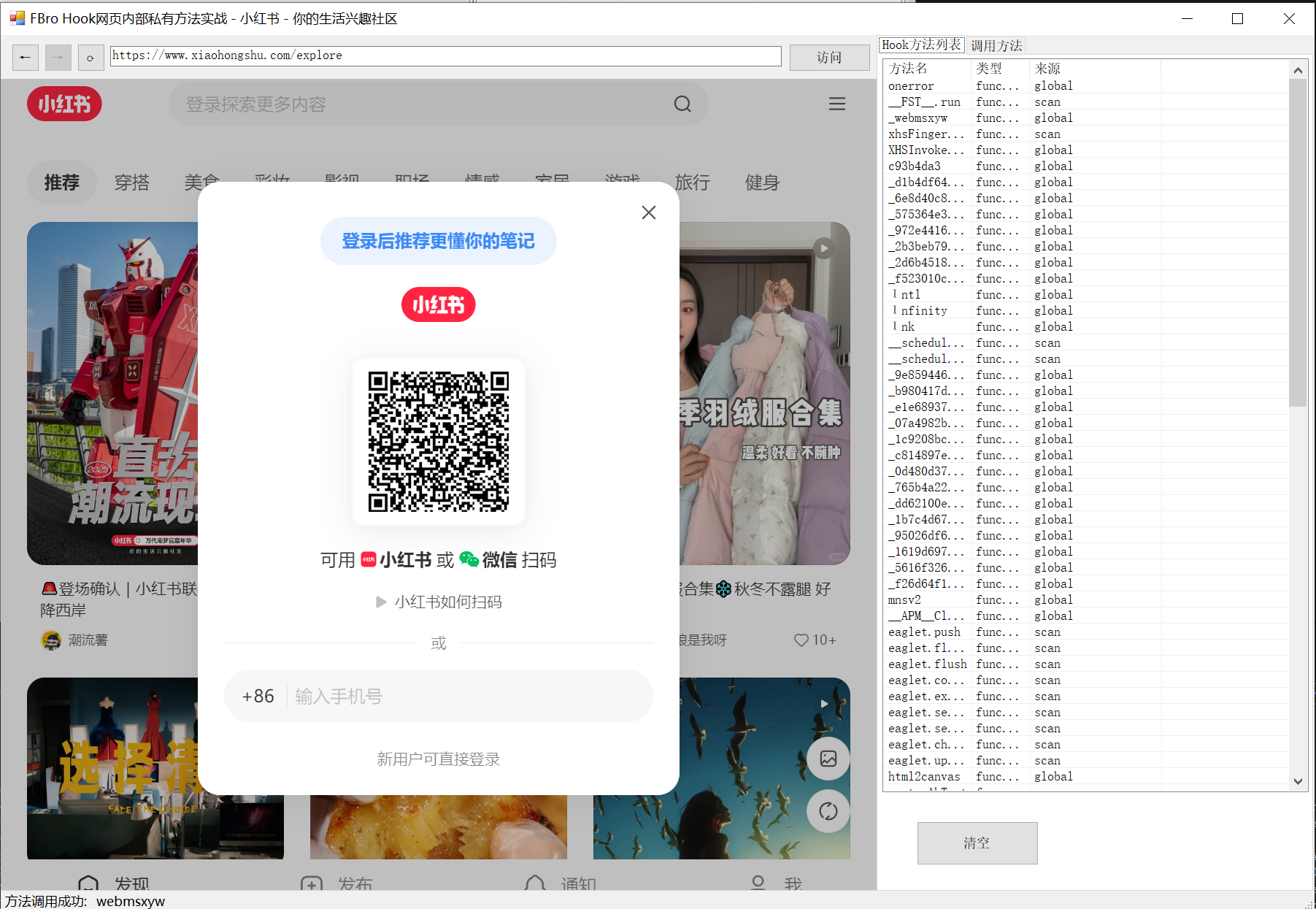Select the _9e859446... method row
The width and height of the screenshot is (1316, 909).
1085,375
